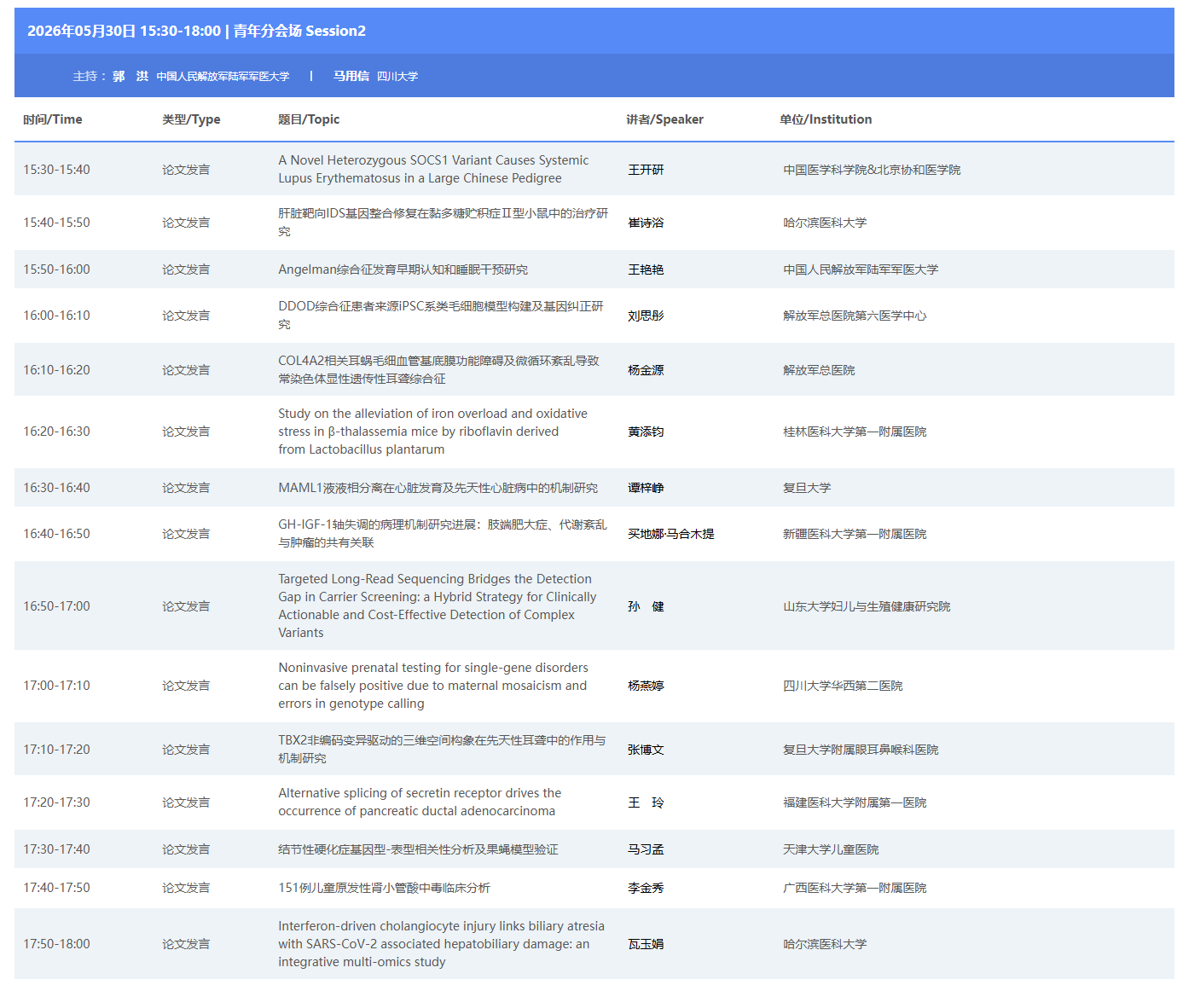Select speaker 孙 健
Screen dimensions: 1177x1008
[x=646, y=606]
